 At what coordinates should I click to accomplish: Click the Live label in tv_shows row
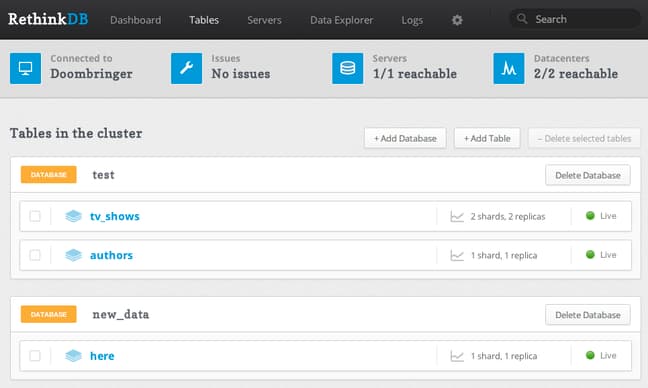(608, 216)
